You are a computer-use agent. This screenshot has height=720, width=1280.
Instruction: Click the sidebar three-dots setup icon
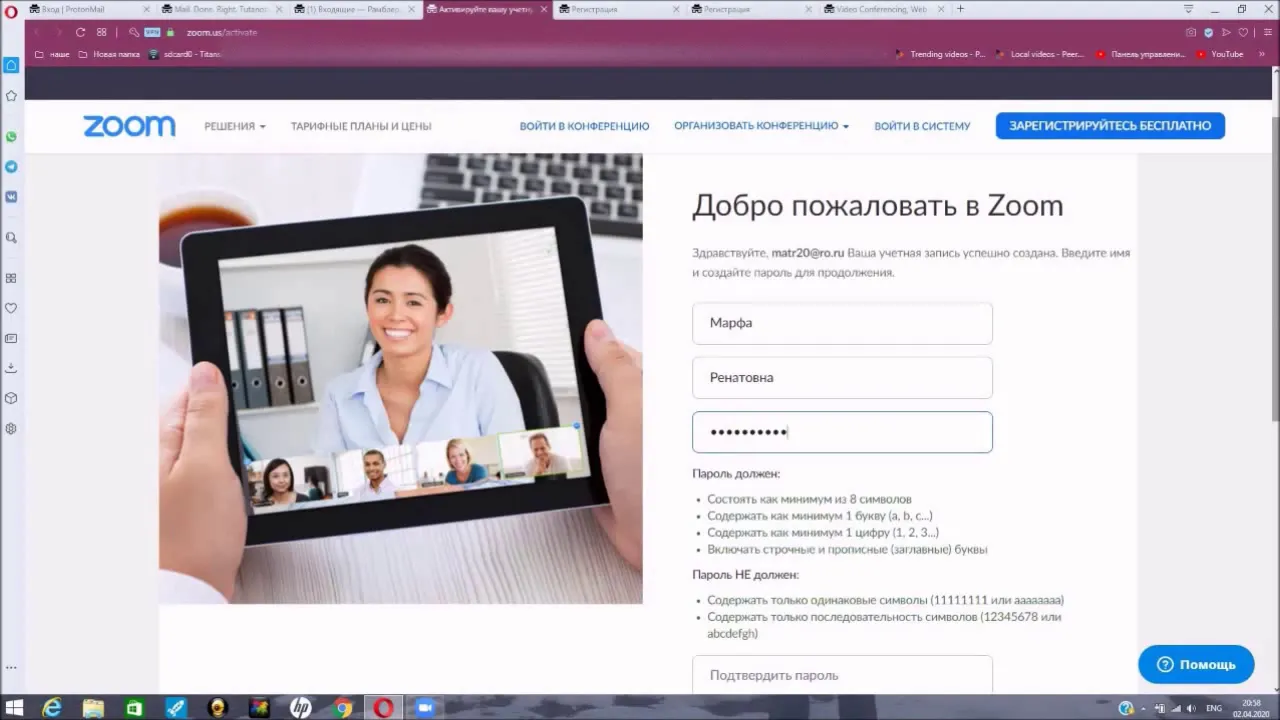(11, 666)
